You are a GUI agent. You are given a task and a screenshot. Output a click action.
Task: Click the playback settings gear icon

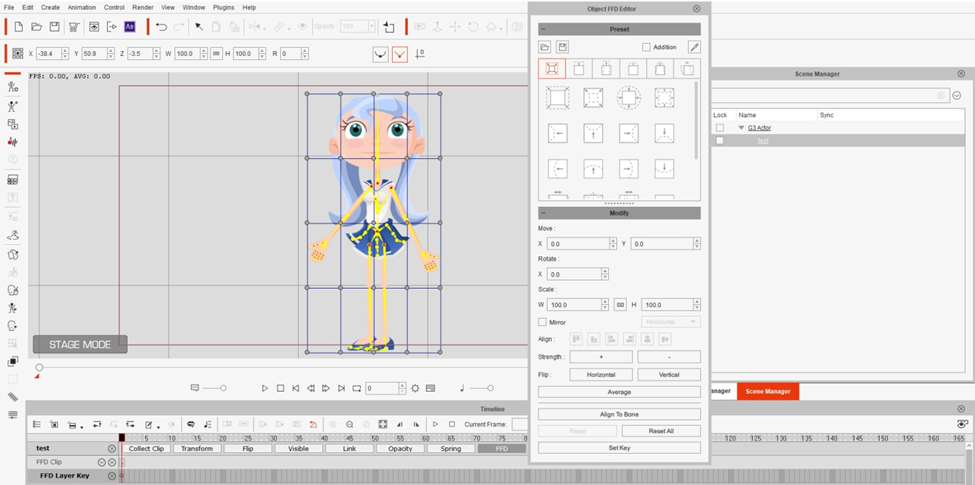[415, 388]
